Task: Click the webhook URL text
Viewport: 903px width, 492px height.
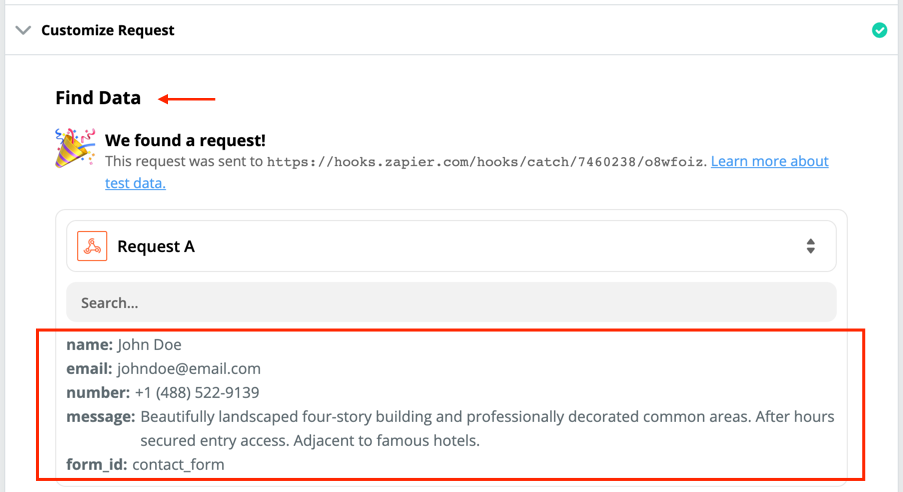Action: [487, 162]
